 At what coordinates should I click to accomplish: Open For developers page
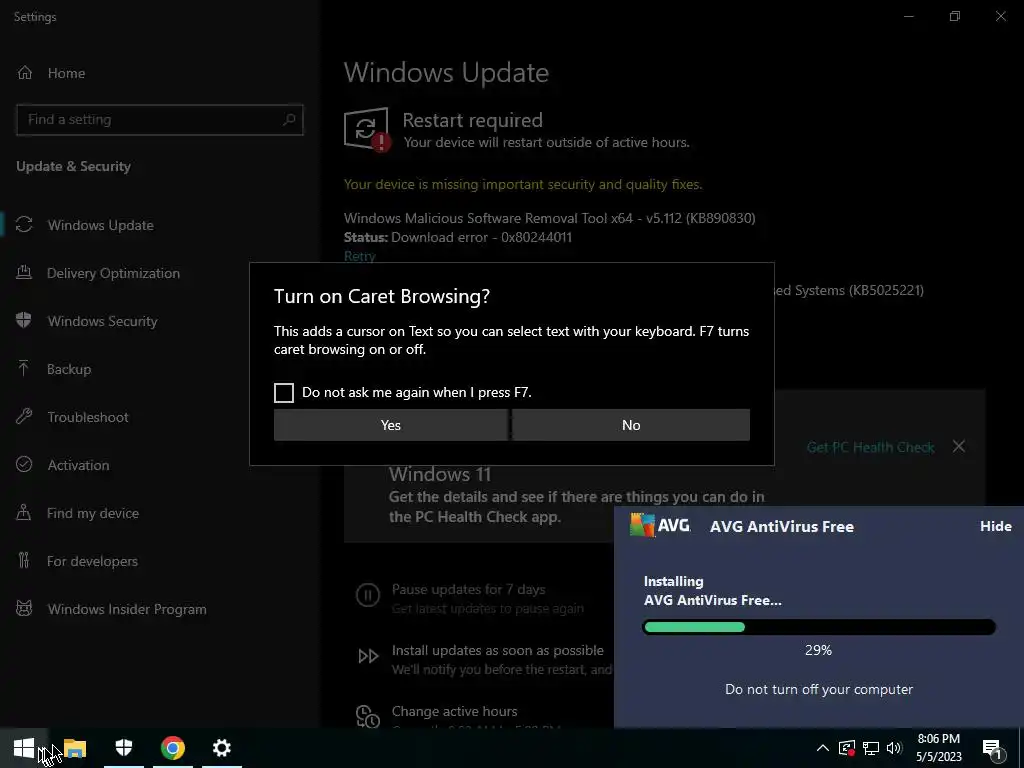click(x=92, y=561)
